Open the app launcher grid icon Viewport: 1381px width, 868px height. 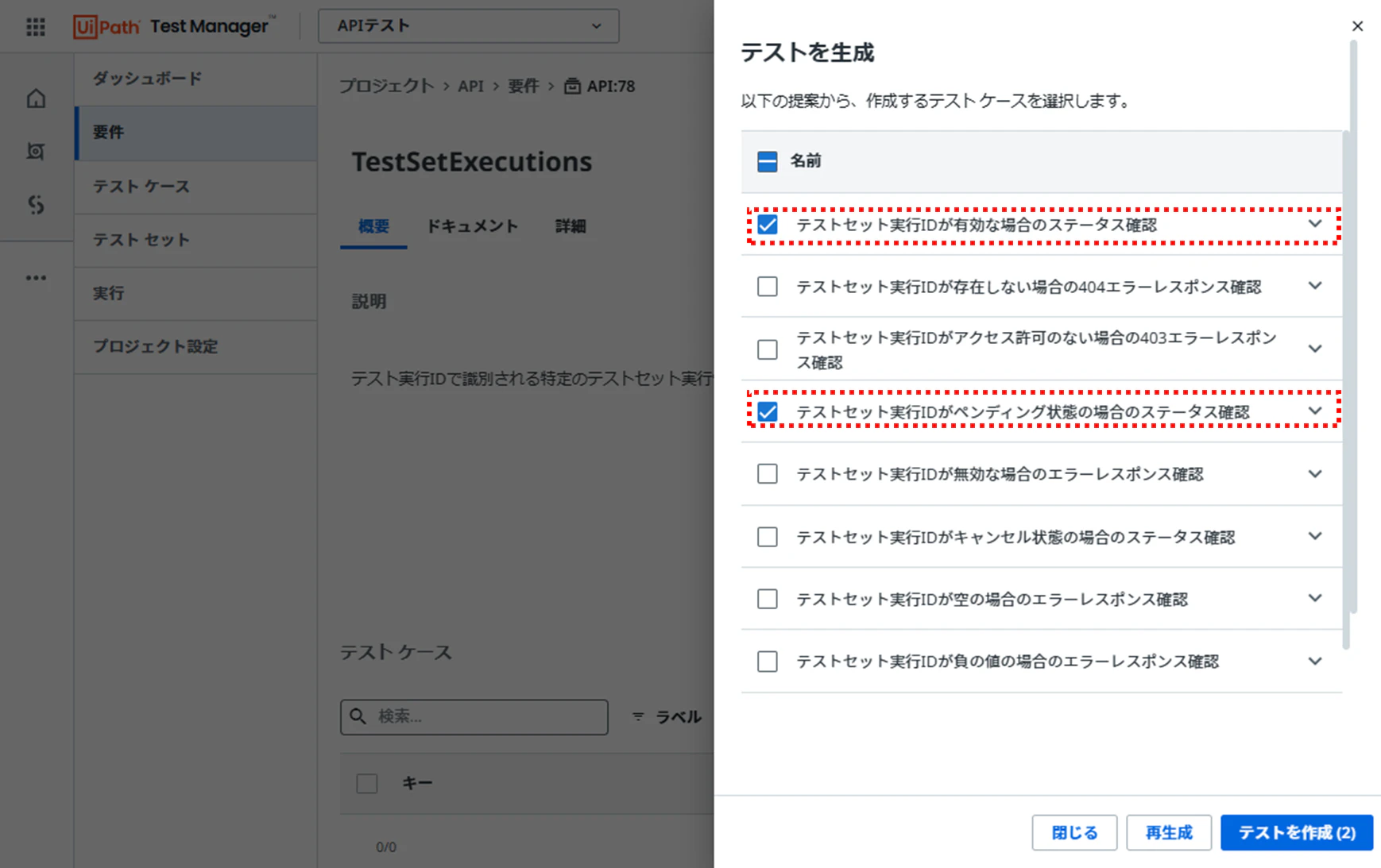(36, 27)
